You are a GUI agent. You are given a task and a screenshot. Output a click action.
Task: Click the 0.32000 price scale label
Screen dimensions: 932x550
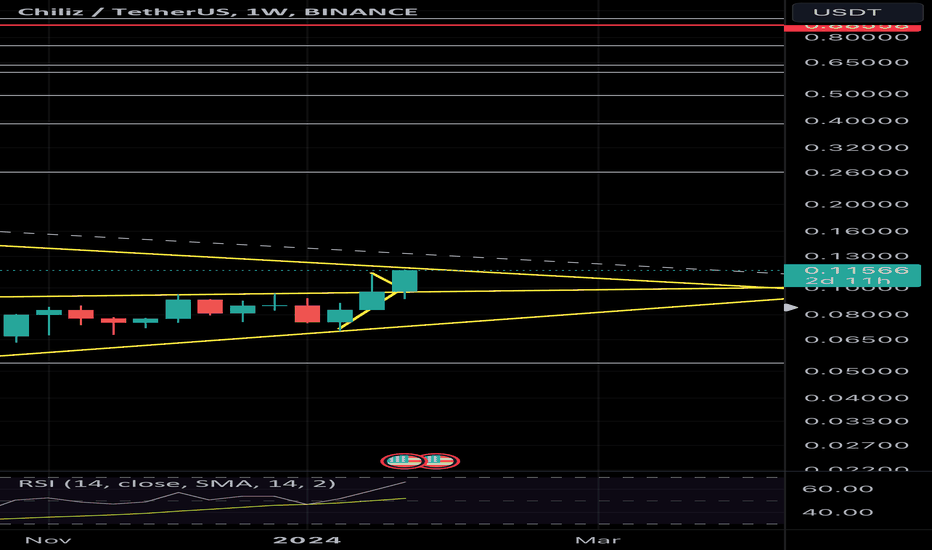pos(857,147)
